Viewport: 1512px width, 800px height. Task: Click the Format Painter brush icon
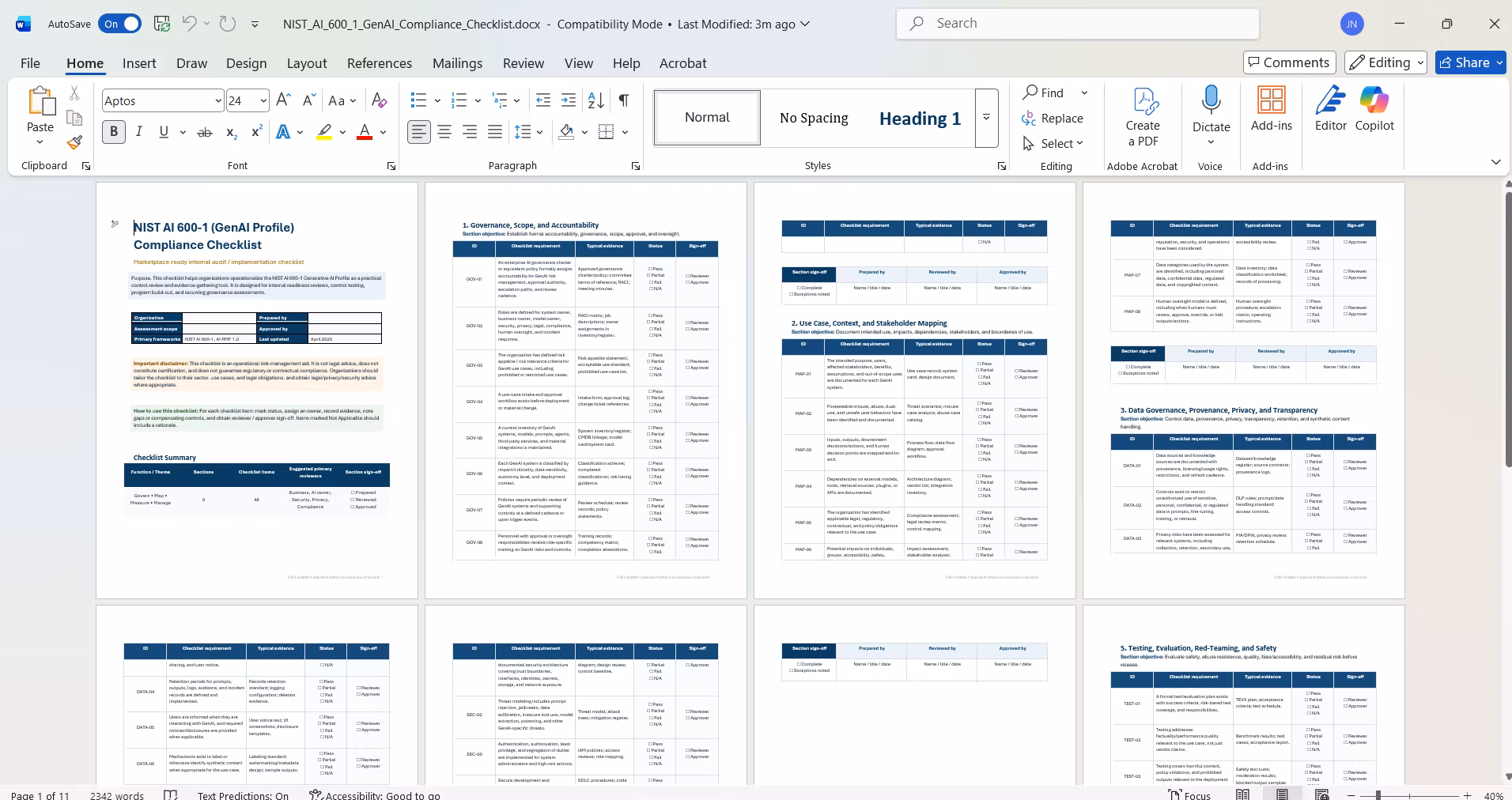(74, 142)
